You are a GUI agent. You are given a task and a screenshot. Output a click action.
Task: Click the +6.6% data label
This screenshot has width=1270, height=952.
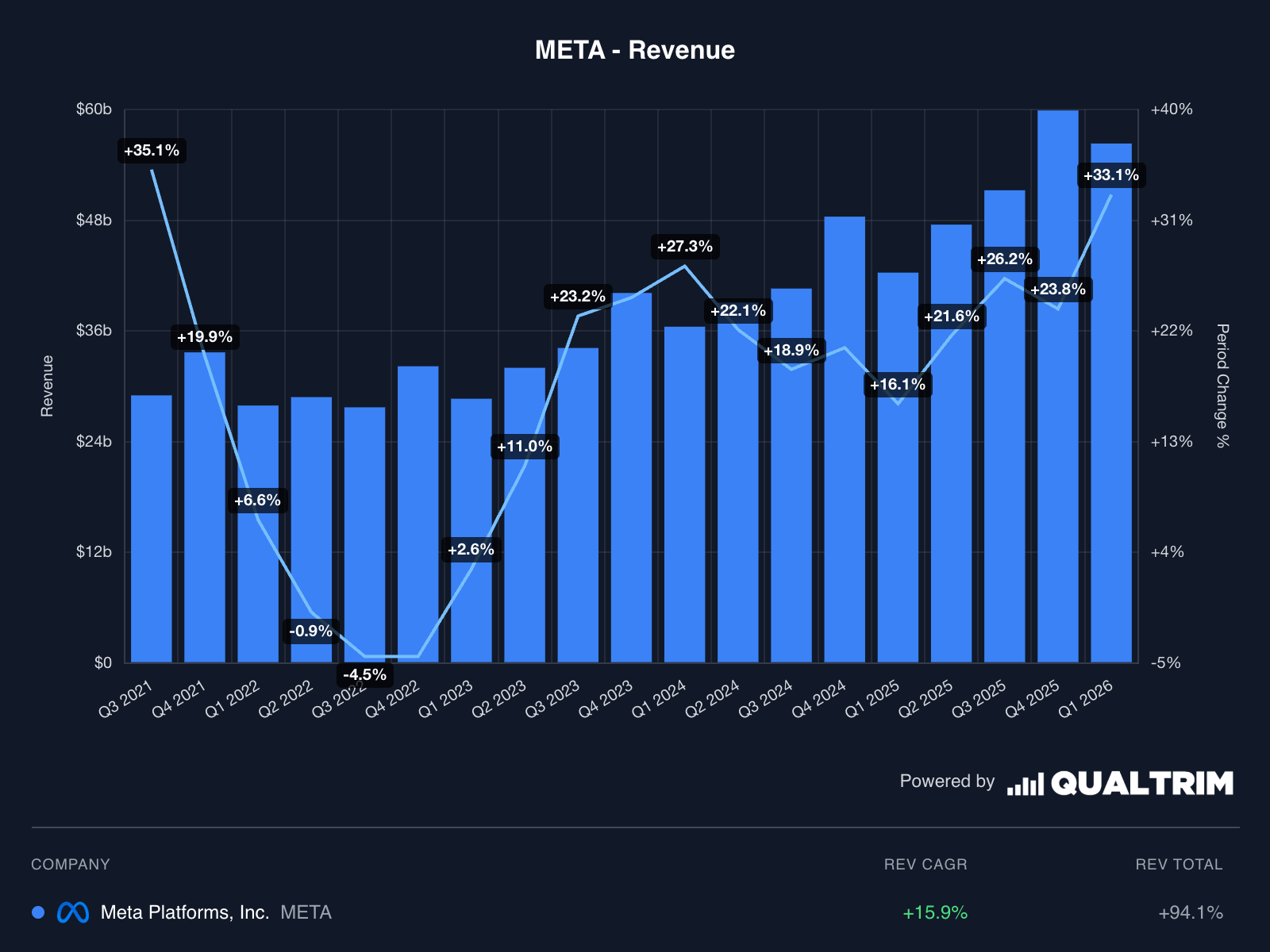[257, 501]
